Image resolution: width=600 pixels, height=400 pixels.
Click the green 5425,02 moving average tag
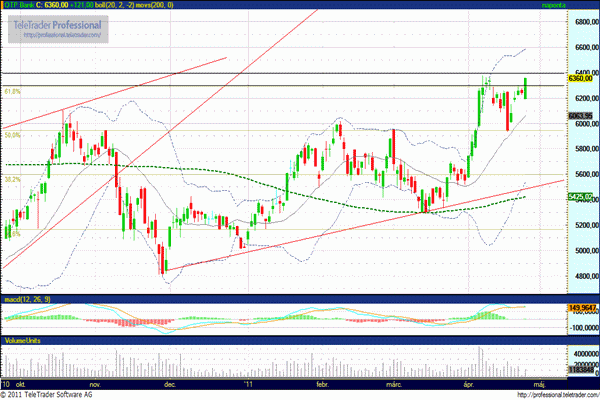pyautogui.click(x=581, y=198)
